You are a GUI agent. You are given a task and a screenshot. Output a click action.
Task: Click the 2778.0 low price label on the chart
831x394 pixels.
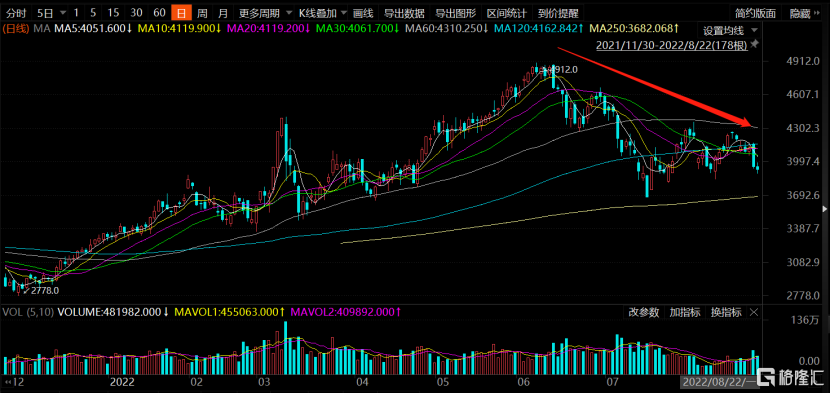45,291
